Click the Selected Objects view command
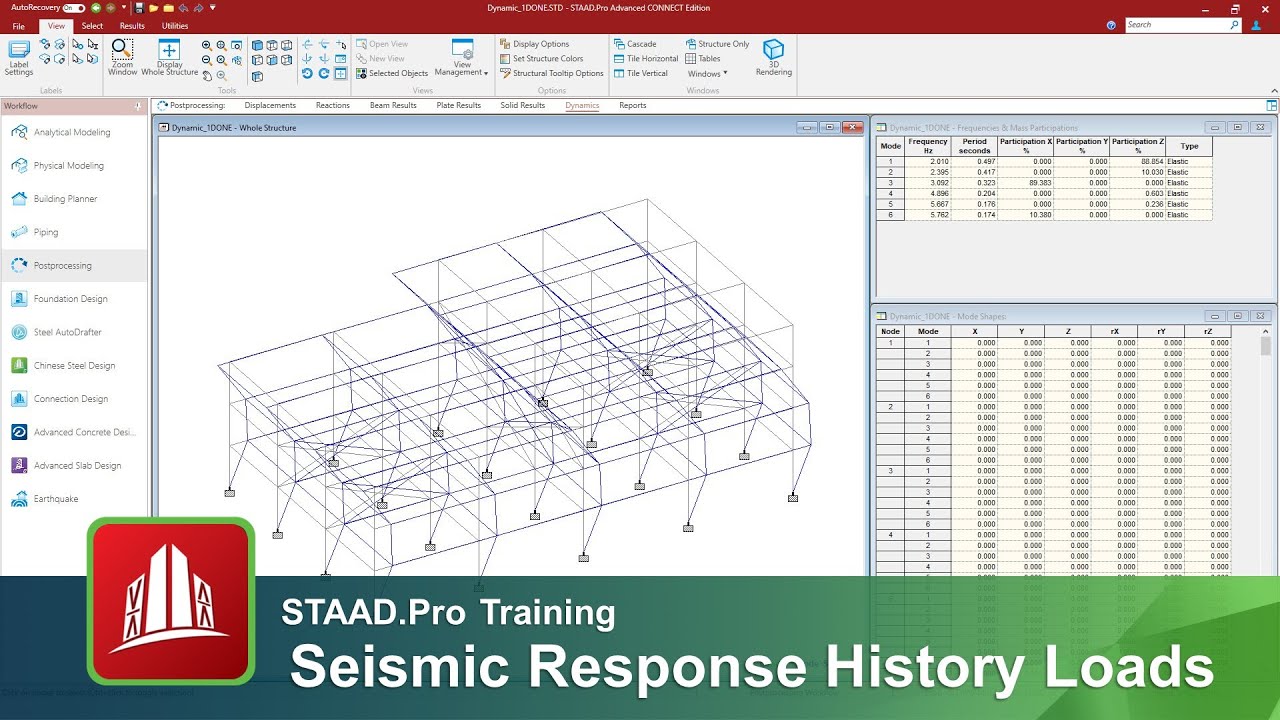The height and width of the screenshot is (720, 1280). (x=392, y=73)
